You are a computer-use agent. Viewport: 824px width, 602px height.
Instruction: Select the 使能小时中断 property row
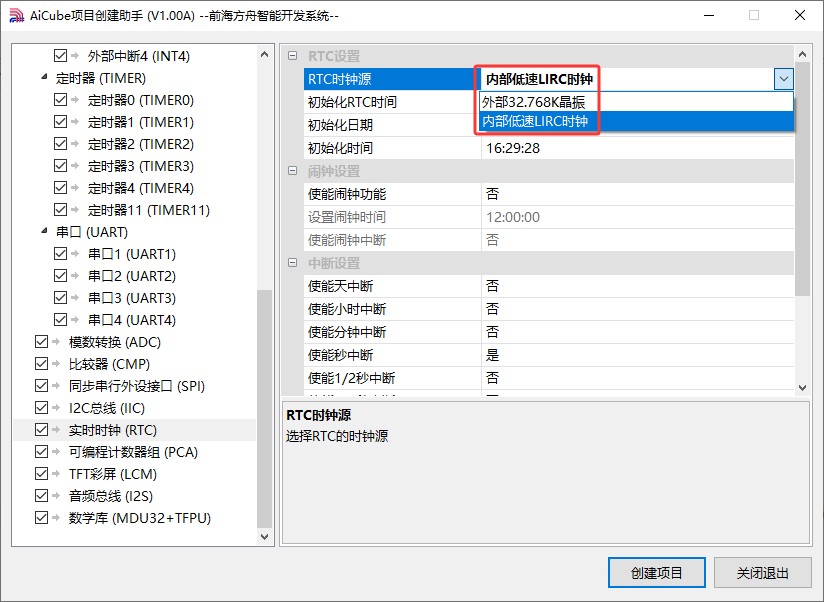click(x=549, y=309)
